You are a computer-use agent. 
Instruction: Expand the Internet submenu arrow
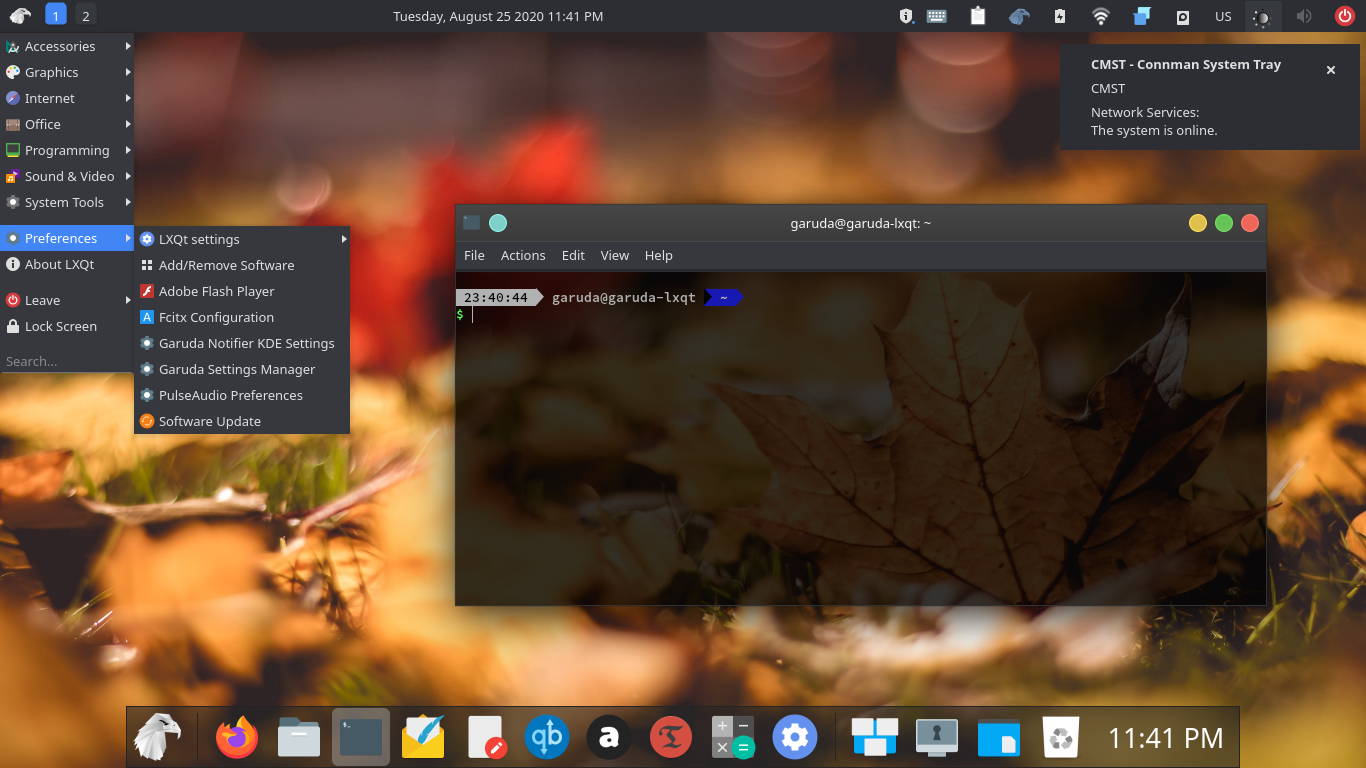128,98
